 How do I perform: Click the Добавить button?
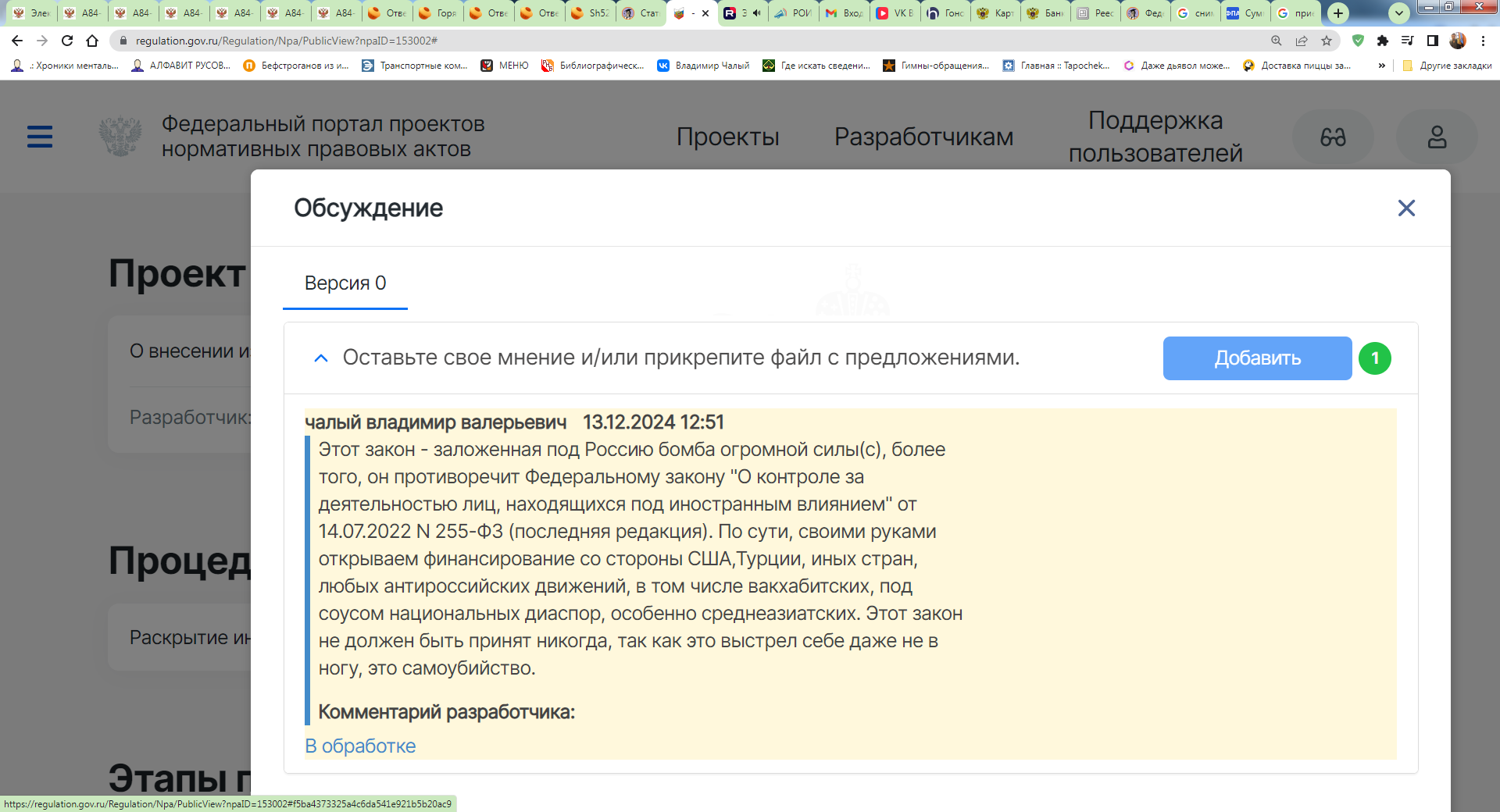tap(1257, 358)
